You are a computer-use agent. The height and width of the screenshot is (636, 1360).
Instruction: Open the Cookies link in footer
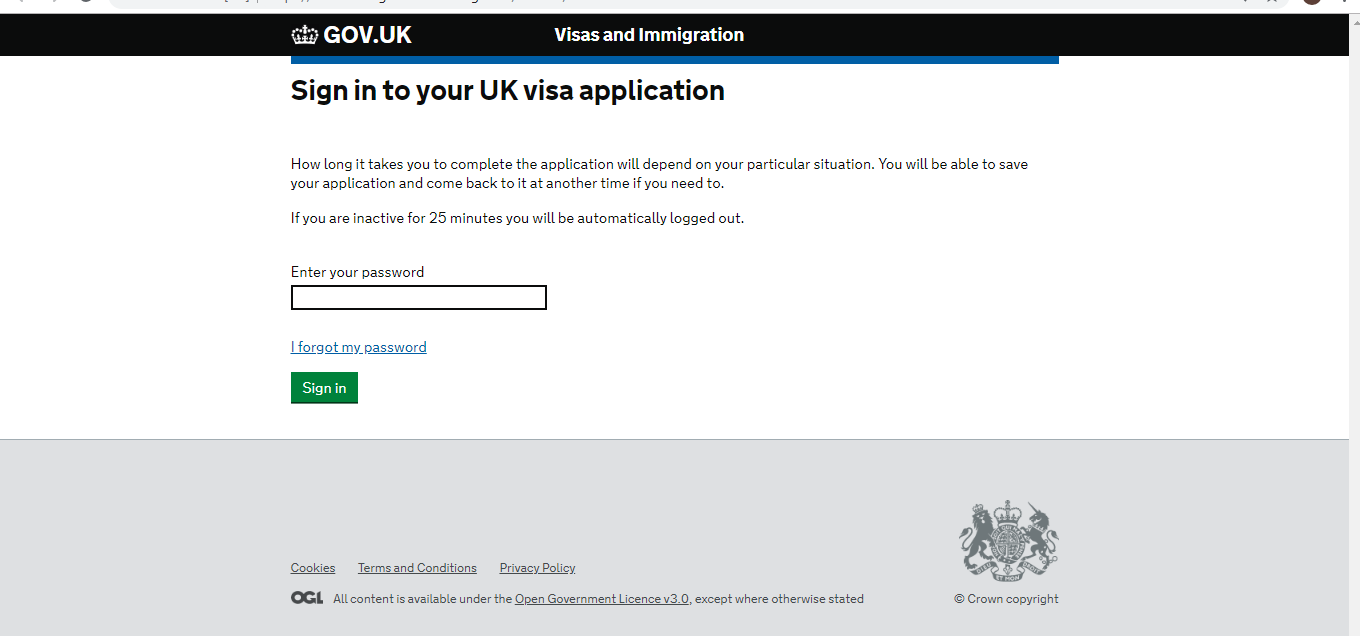tap(313, 567)
